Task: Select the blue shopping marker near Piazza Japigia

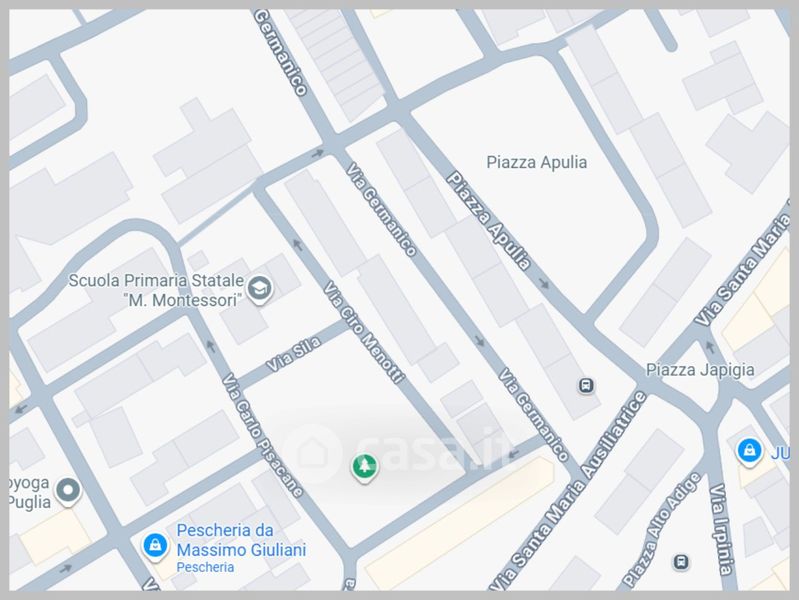Action: (749, 452)
